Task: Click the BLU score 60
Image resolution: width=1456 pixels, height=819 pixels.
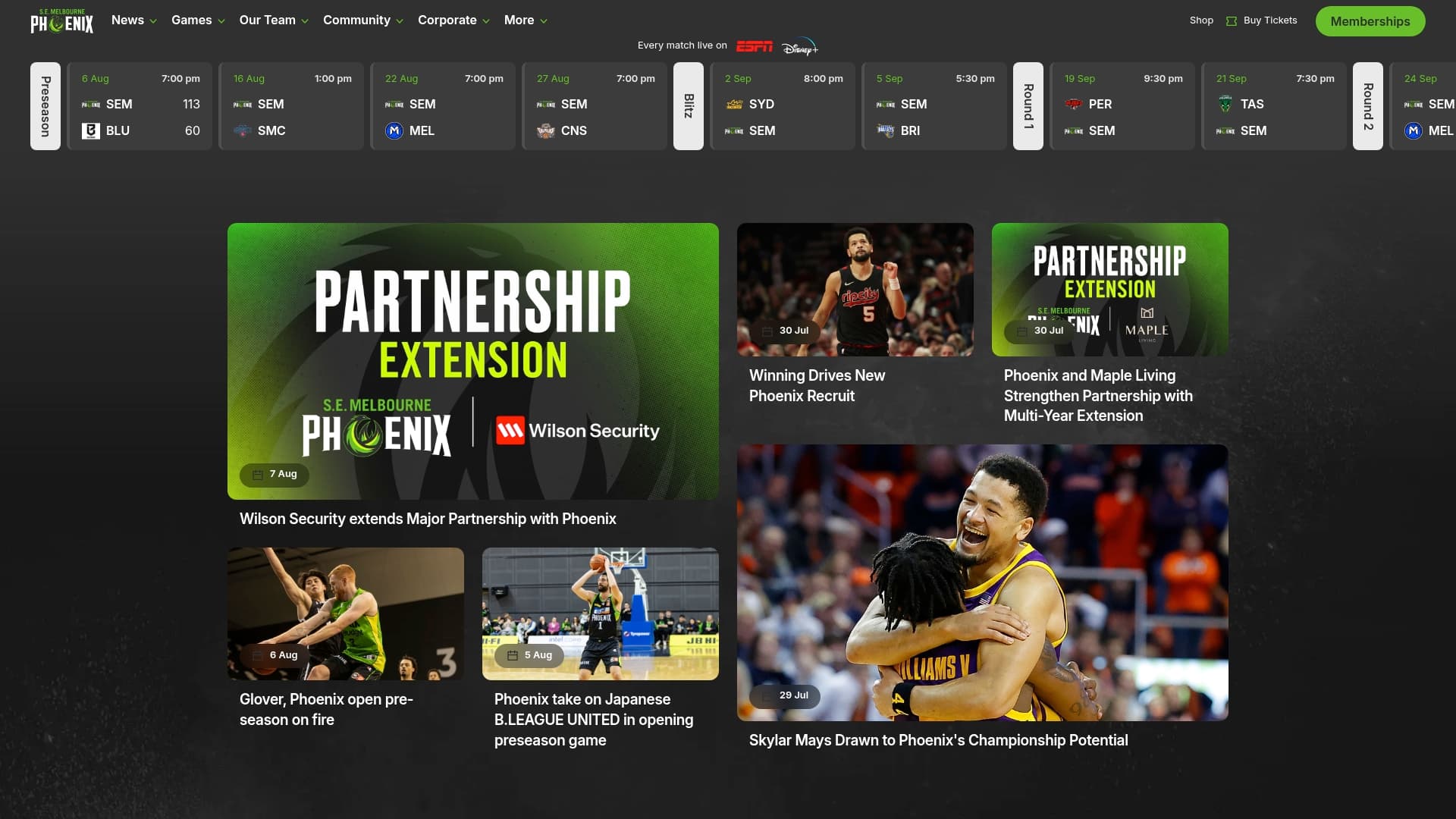Action: click(193, 131)
